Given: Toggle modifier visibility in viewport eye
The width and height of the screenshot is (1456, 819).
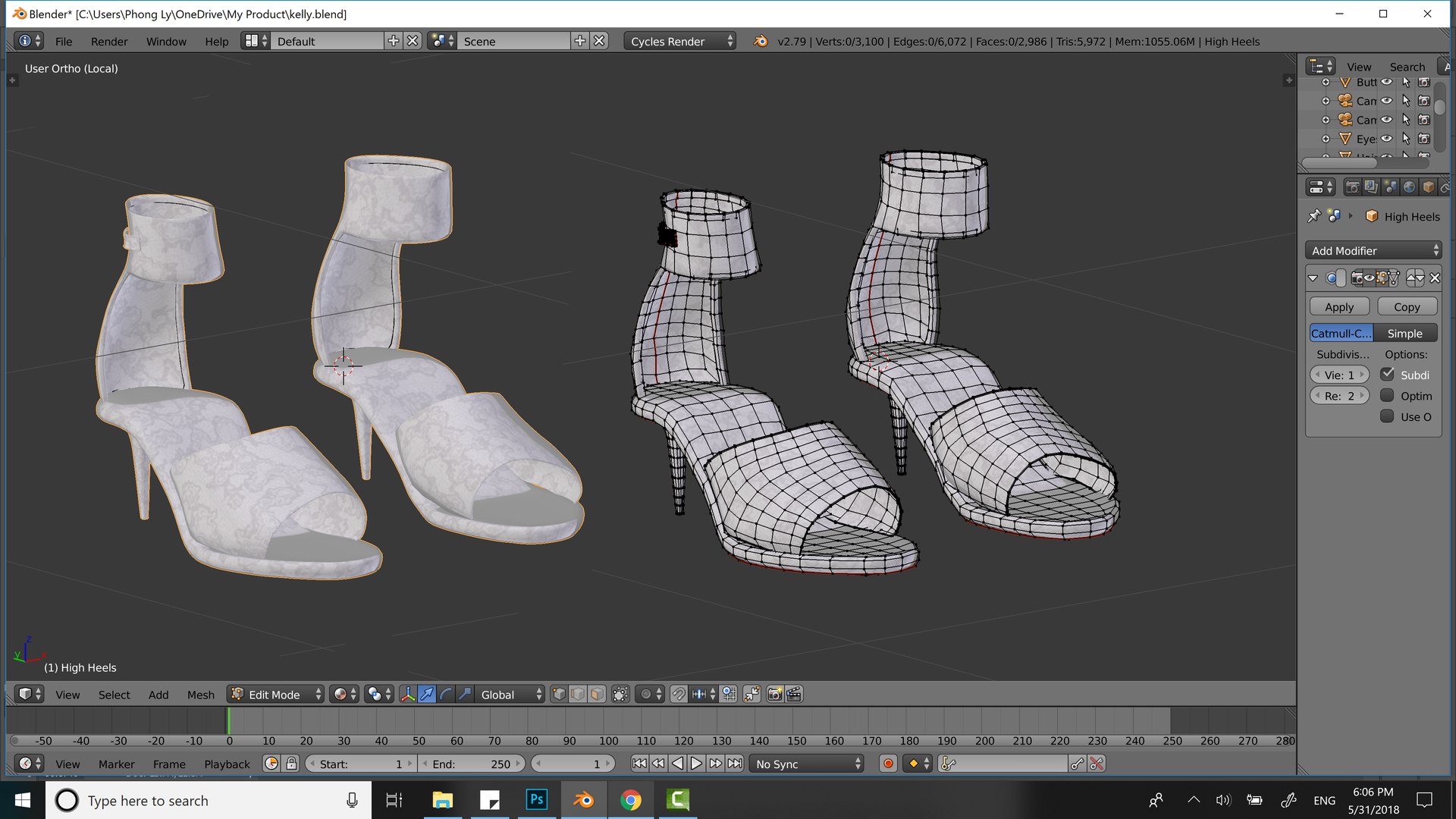Looking at the screenshot, I should [1370, 278].
